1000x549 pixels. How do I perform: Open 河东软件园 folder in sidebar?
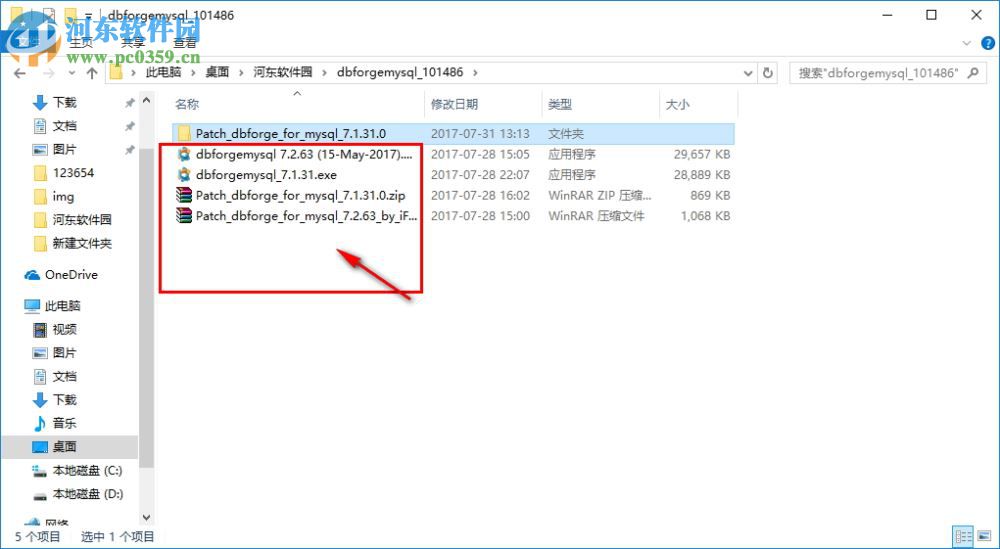click(82, 220)
